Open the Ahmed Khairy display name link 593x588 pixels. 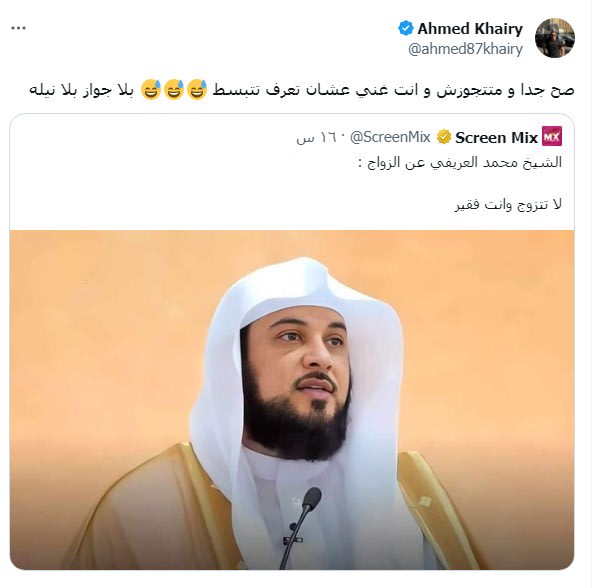point(470,28)
